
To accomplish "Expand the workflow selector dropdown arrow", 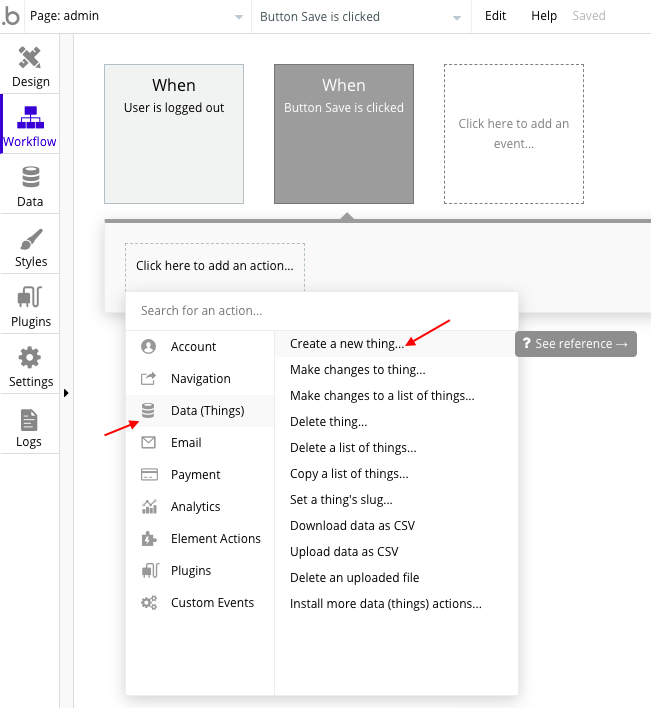I will (457, 18).
